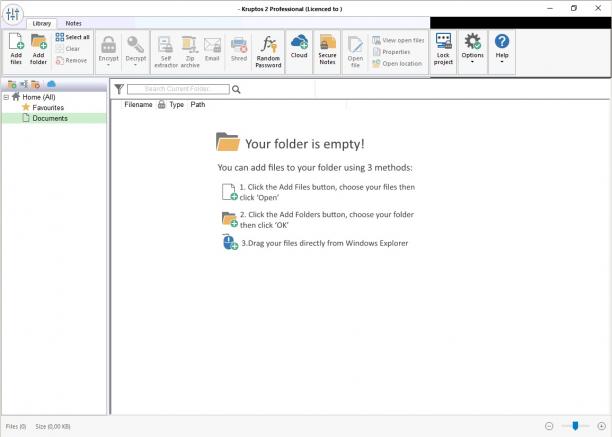Collapse the Home (All) tree node
Image resolution: width=612 pixels, height=437 pixels.
pyautogui.click(x=6, y=97)
